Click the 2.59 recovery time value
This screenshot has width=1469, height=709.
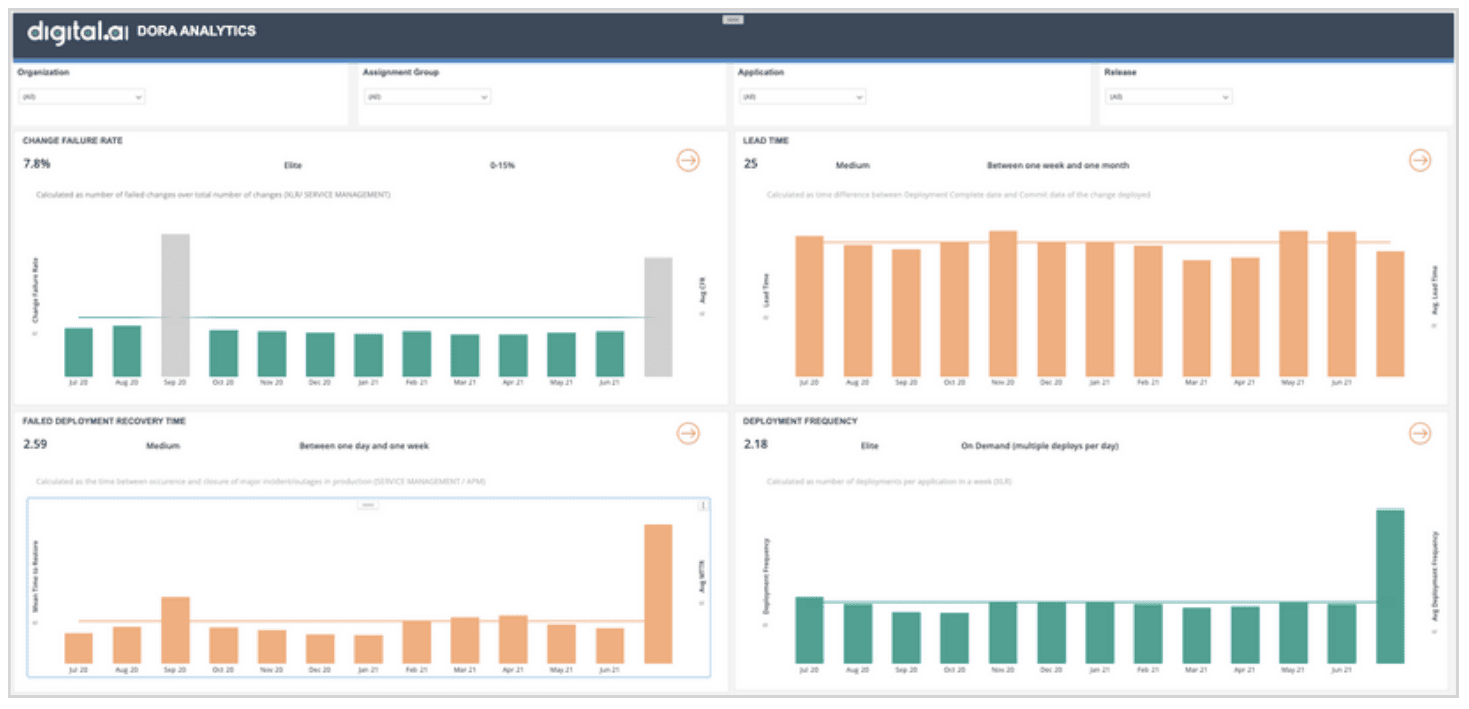(x=35, y=443)
